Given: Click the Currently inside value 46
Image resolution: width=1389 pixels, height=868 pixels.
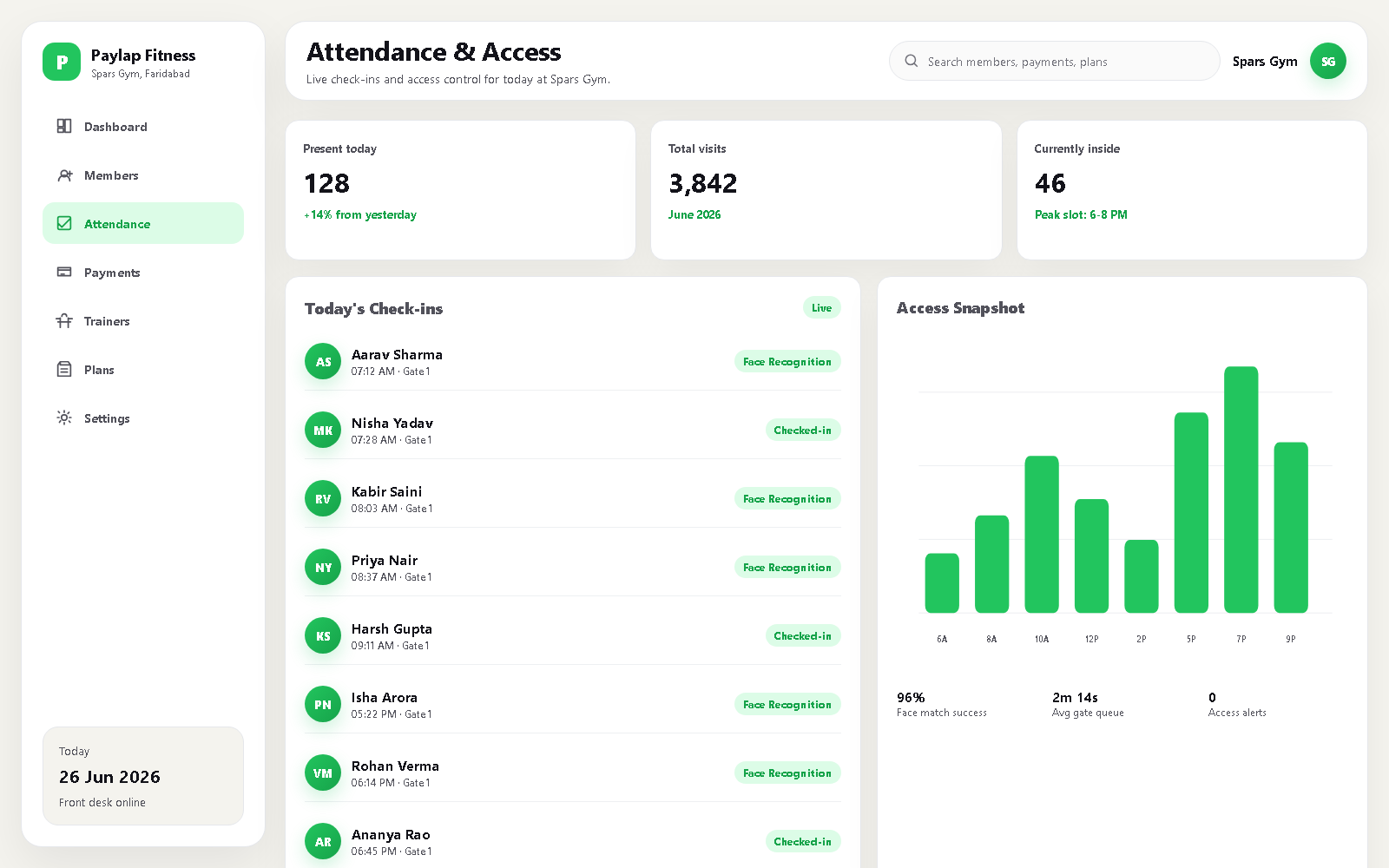Looking at the screenshot, I should pyautogui.click(x=1050, y=183).
